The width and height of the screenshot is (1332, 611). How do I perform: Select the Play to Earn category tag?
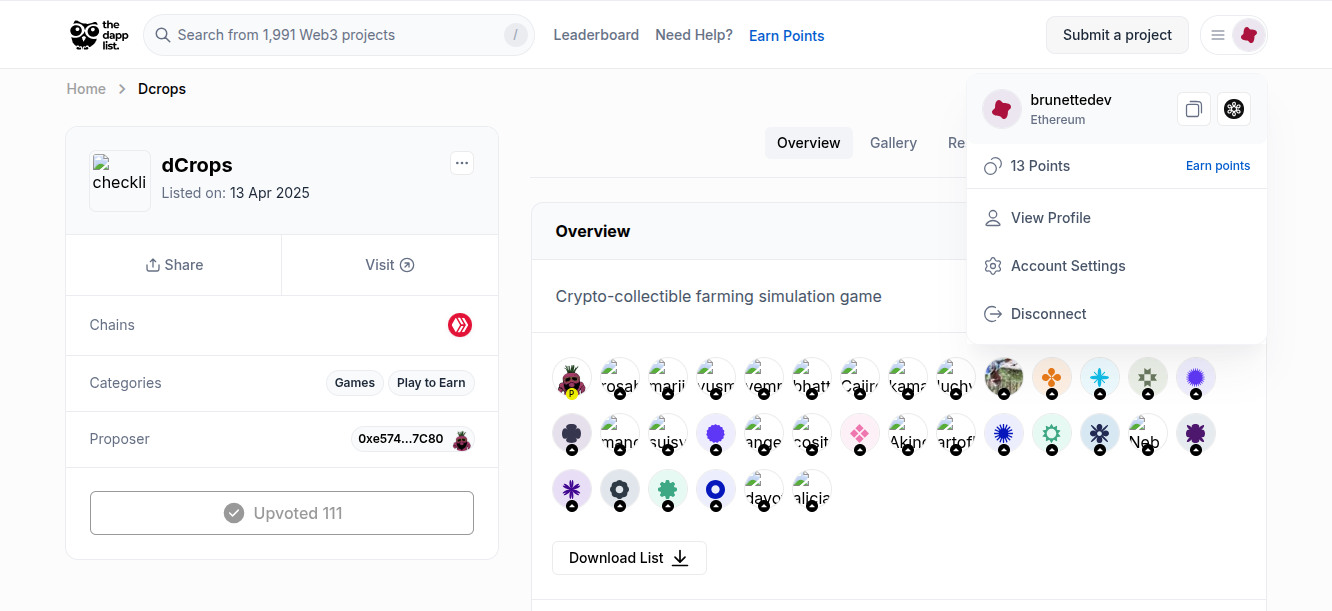point(431,383)
